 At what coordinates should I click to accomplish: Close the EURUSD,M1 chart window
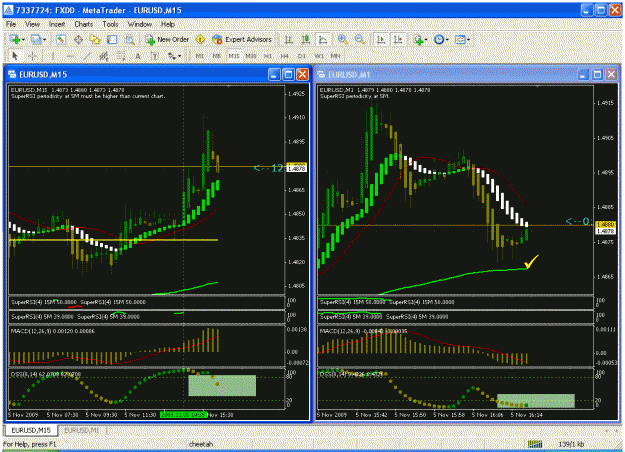coord(611,75)
